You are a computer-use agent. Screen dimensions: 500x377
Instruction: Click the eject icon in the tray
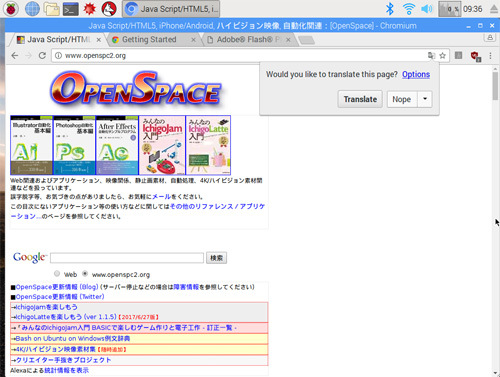(x=494, y=9)
